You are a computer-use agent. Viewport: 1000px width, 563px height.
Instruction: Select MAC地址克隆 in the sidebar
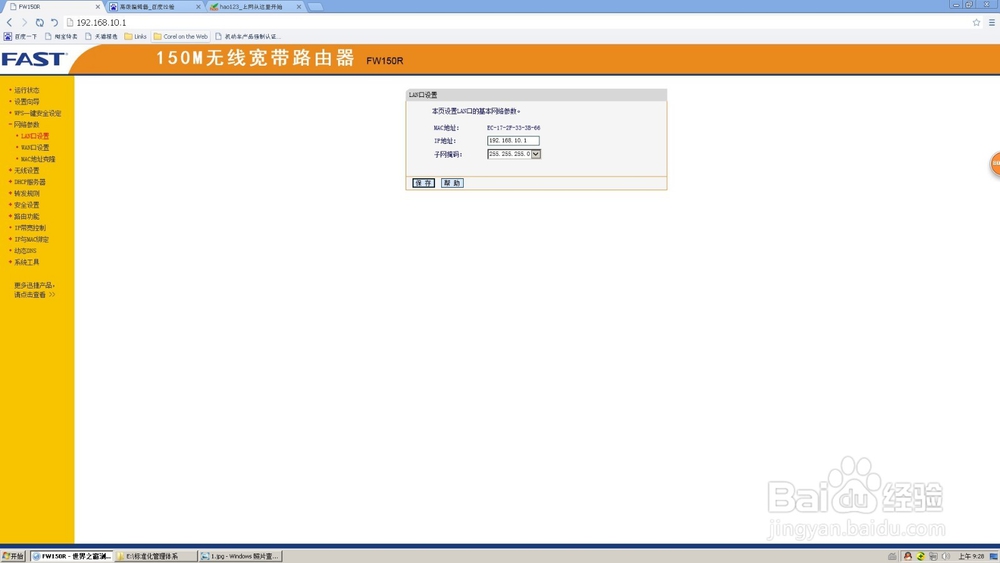coord(38,159)
